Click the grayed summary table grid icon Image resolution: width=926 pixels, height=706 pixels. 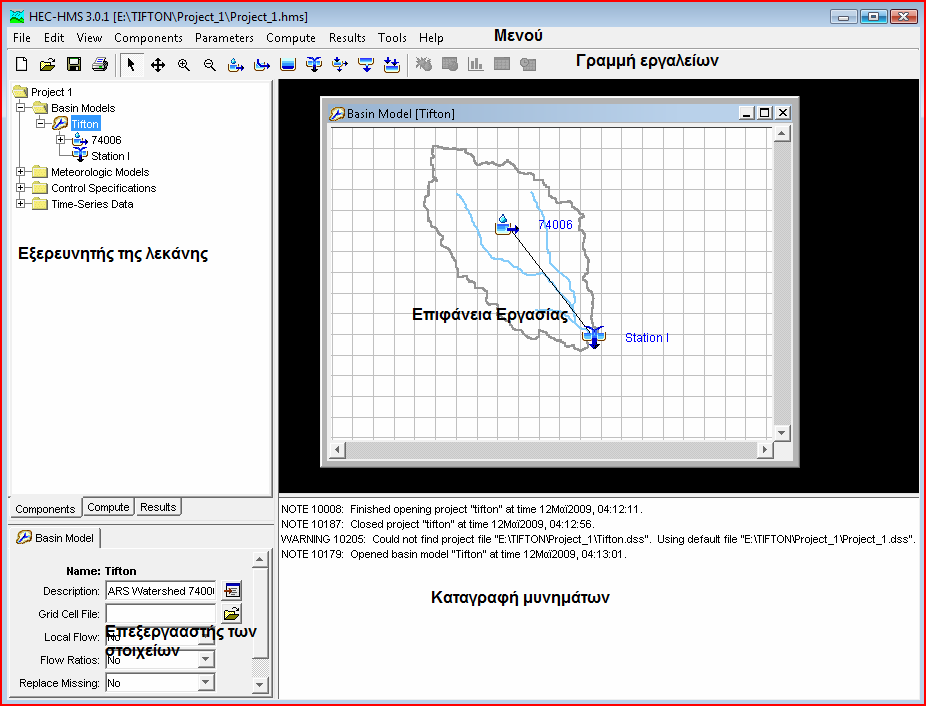(x=501, y=64)
